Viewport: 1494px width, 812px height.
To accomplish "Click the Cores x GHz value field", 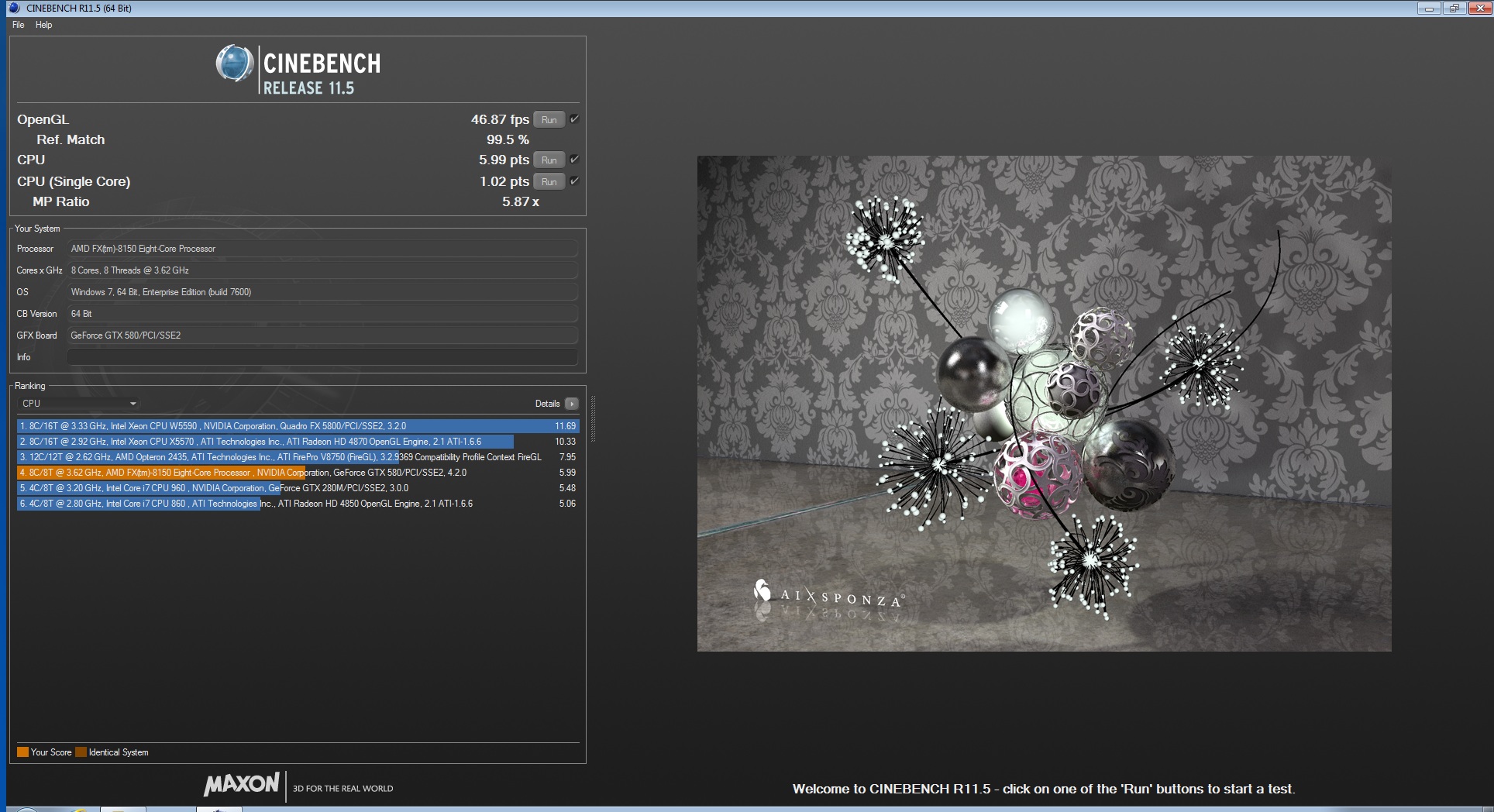I will click(322, 270).
